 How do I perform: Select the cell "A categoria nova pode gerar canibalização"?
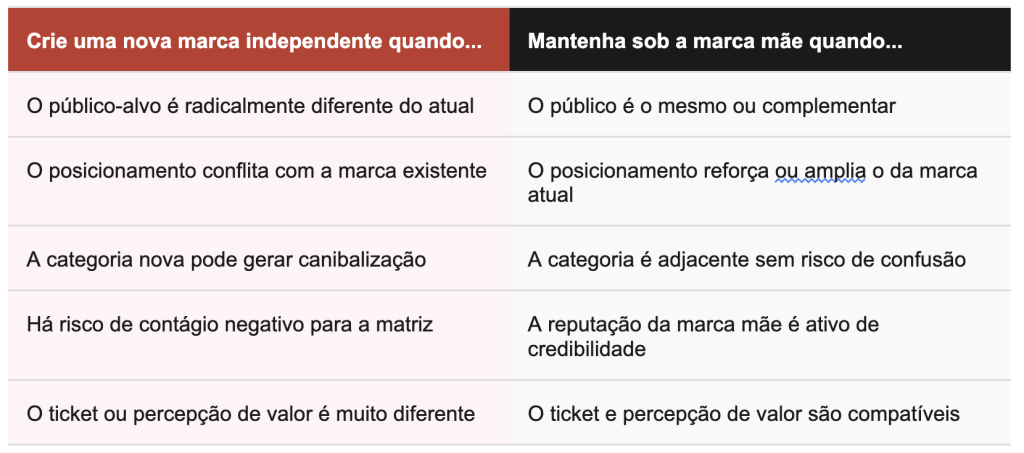pos(226,260)
